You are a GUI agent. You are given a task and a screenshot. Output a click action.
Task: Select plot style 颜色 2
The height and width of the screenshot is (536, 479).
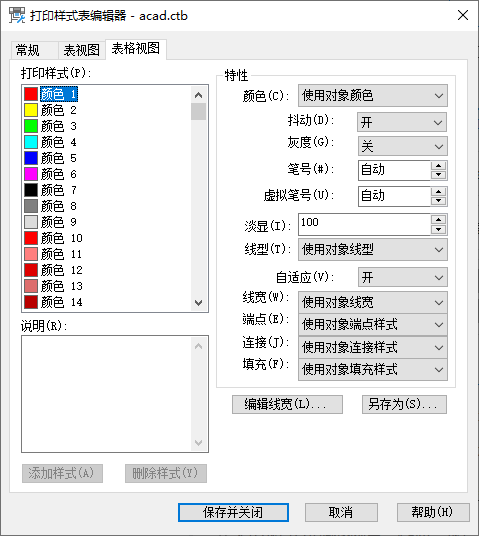point(59,110)
